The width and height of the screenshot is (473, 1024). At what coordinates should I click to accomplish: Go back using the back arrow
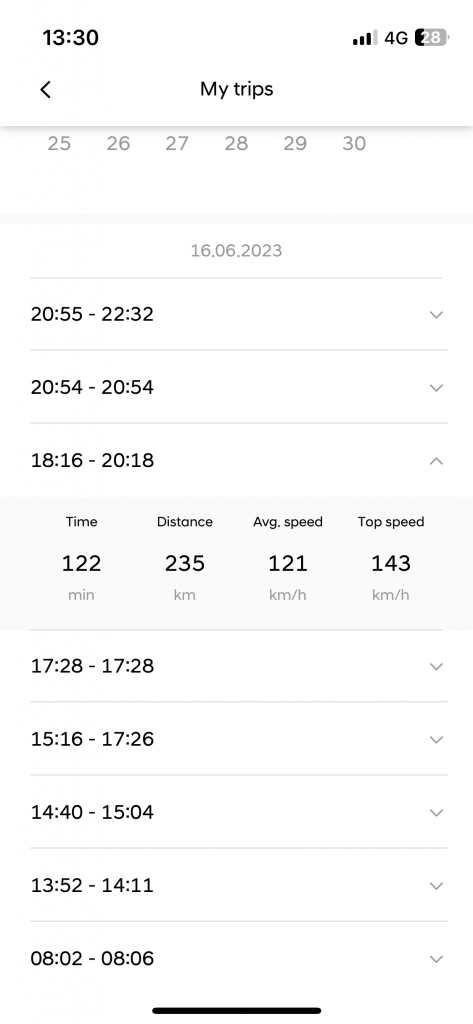click(x=45, y=89)
